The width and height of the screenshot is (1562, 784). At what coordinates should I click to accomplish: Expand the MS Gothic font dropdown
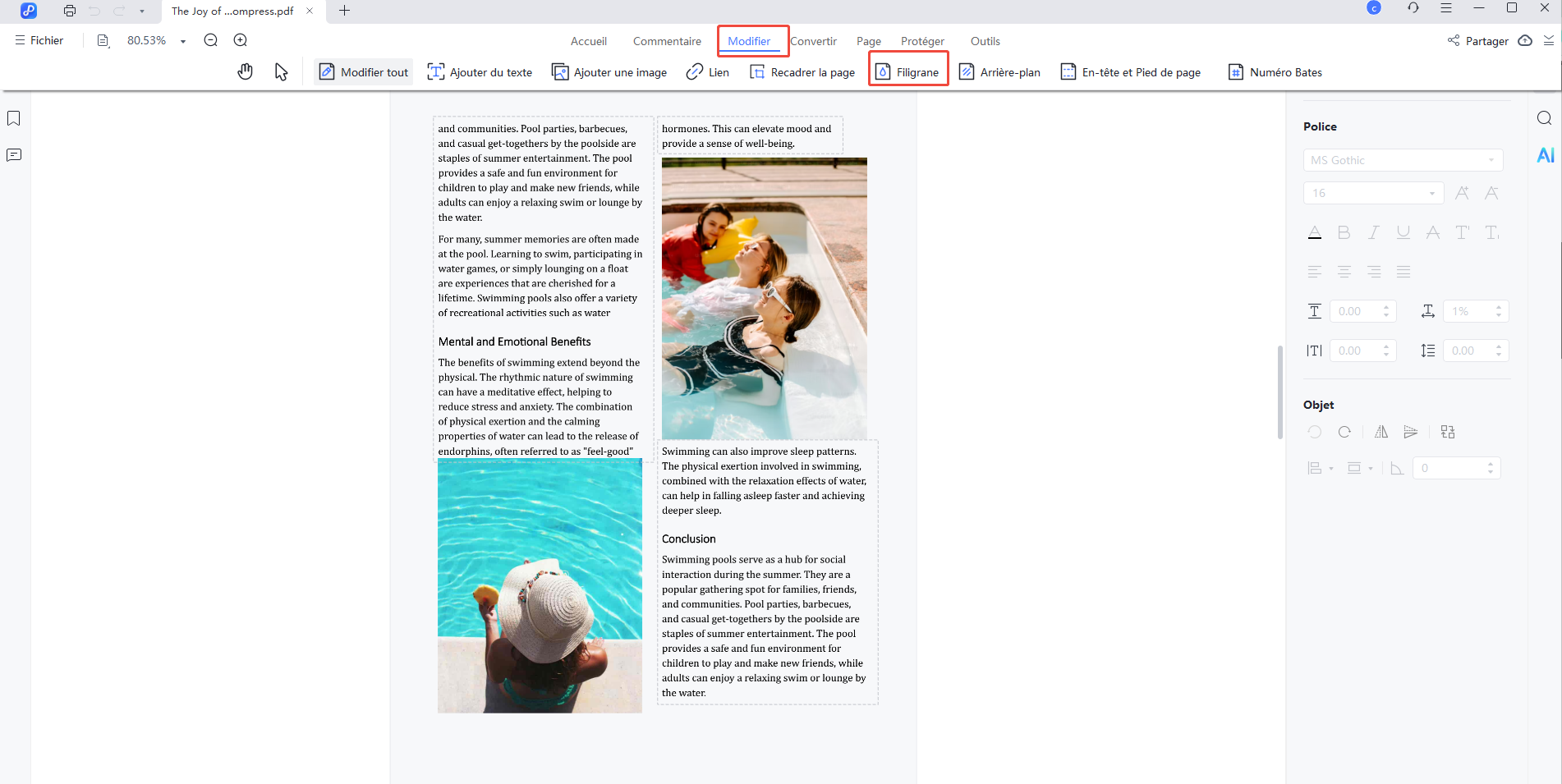pos(1403,160)
